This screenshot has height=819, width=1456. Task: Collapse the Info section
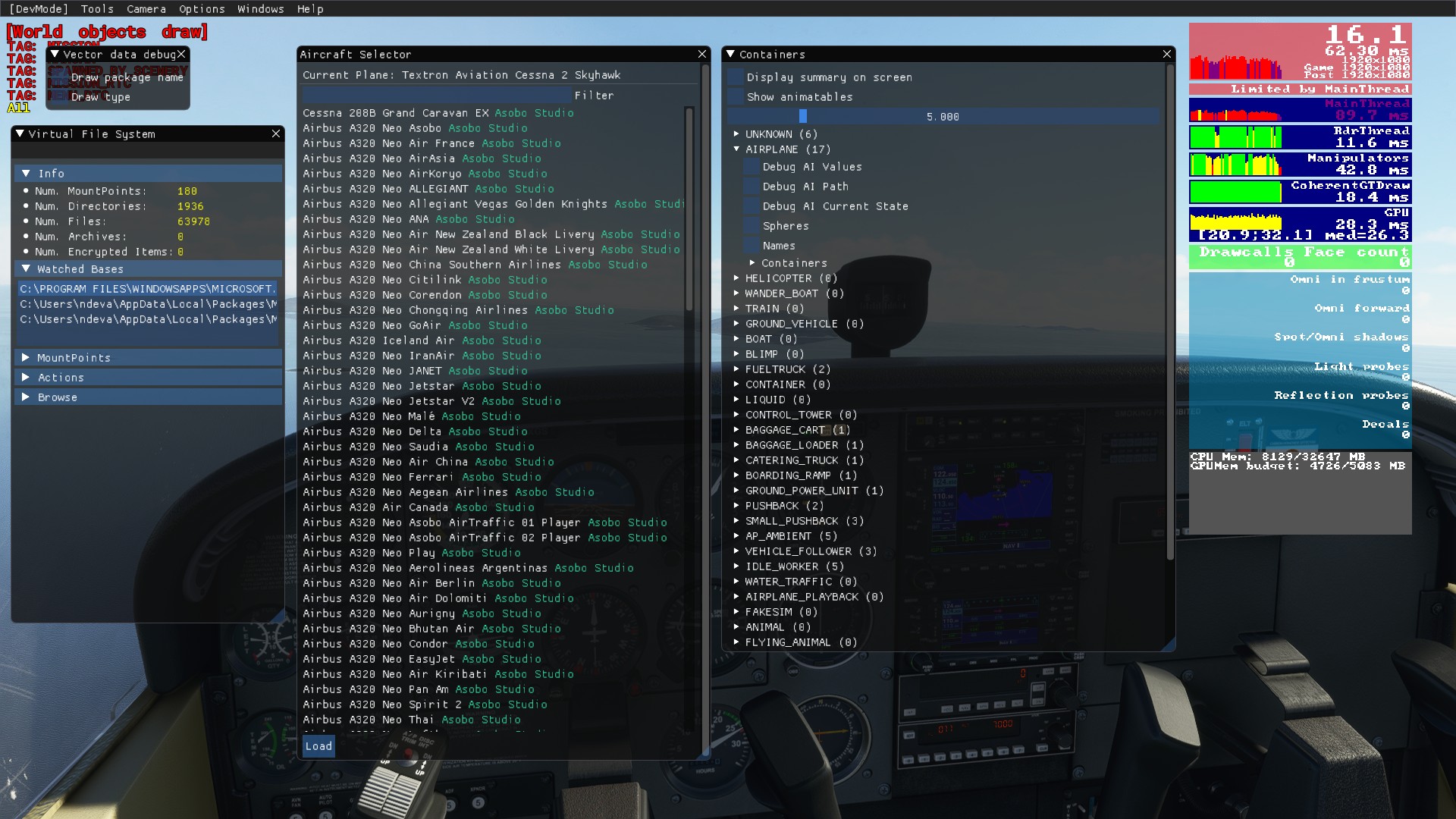[x=148, y=174]
